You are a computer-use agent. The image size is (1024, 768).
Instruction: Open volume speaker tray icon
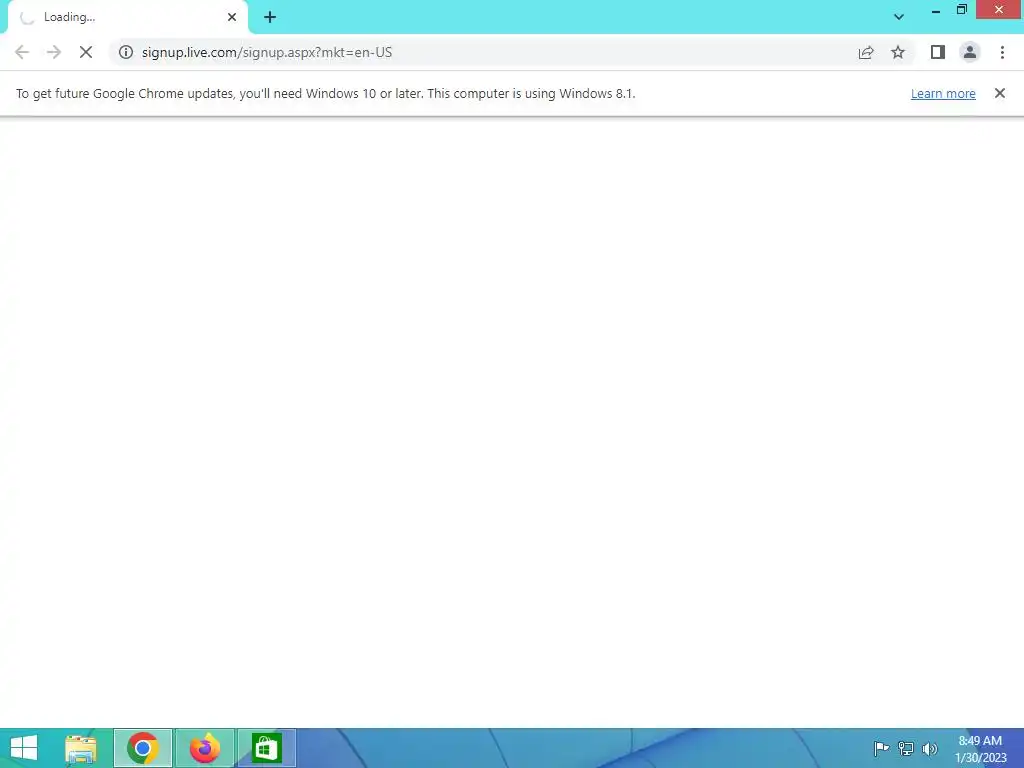929,748
